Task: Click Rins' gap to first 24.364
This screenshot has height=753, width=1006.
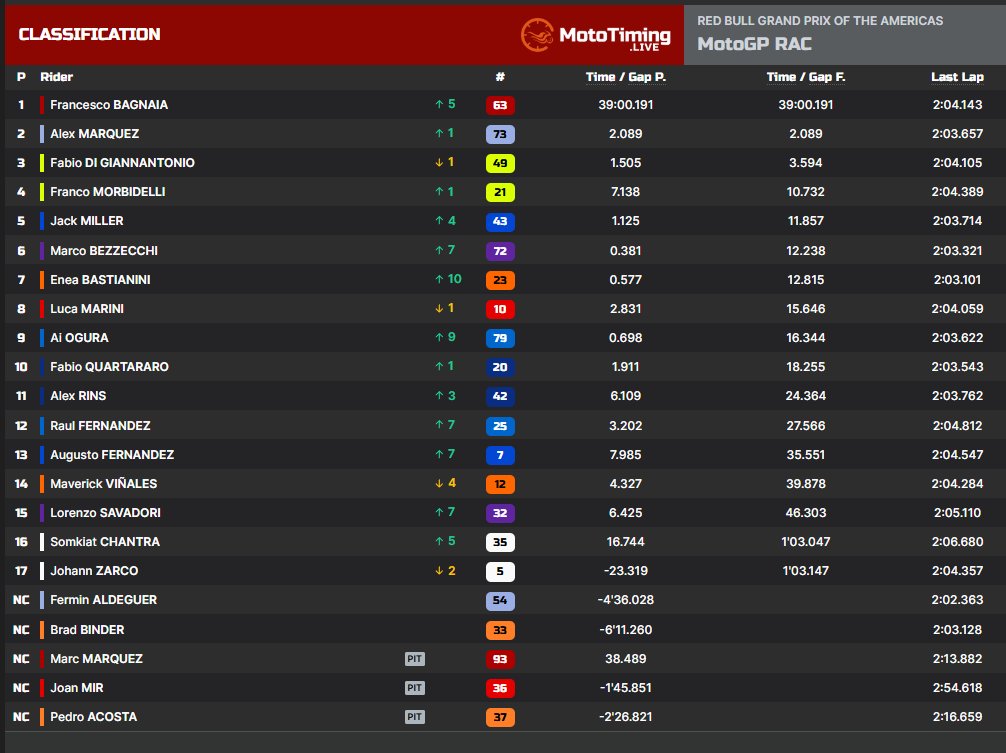Action: click(x=806, y=396)
